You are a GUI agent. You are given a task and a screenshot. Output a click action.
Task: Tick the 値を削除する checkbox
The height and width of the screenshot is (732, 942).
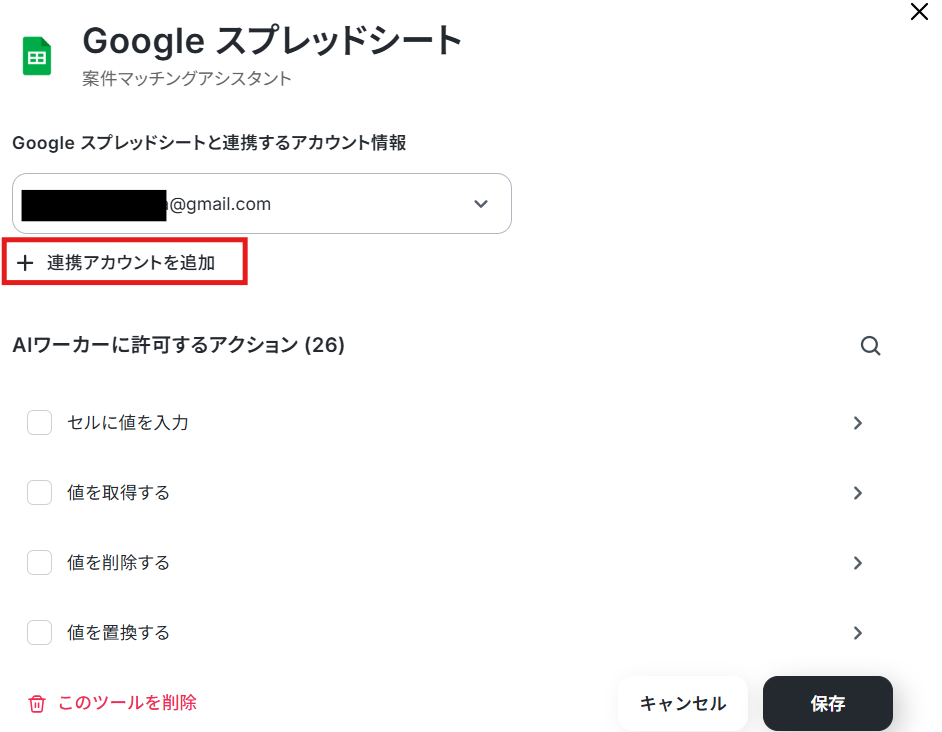[x=39, y=563]
